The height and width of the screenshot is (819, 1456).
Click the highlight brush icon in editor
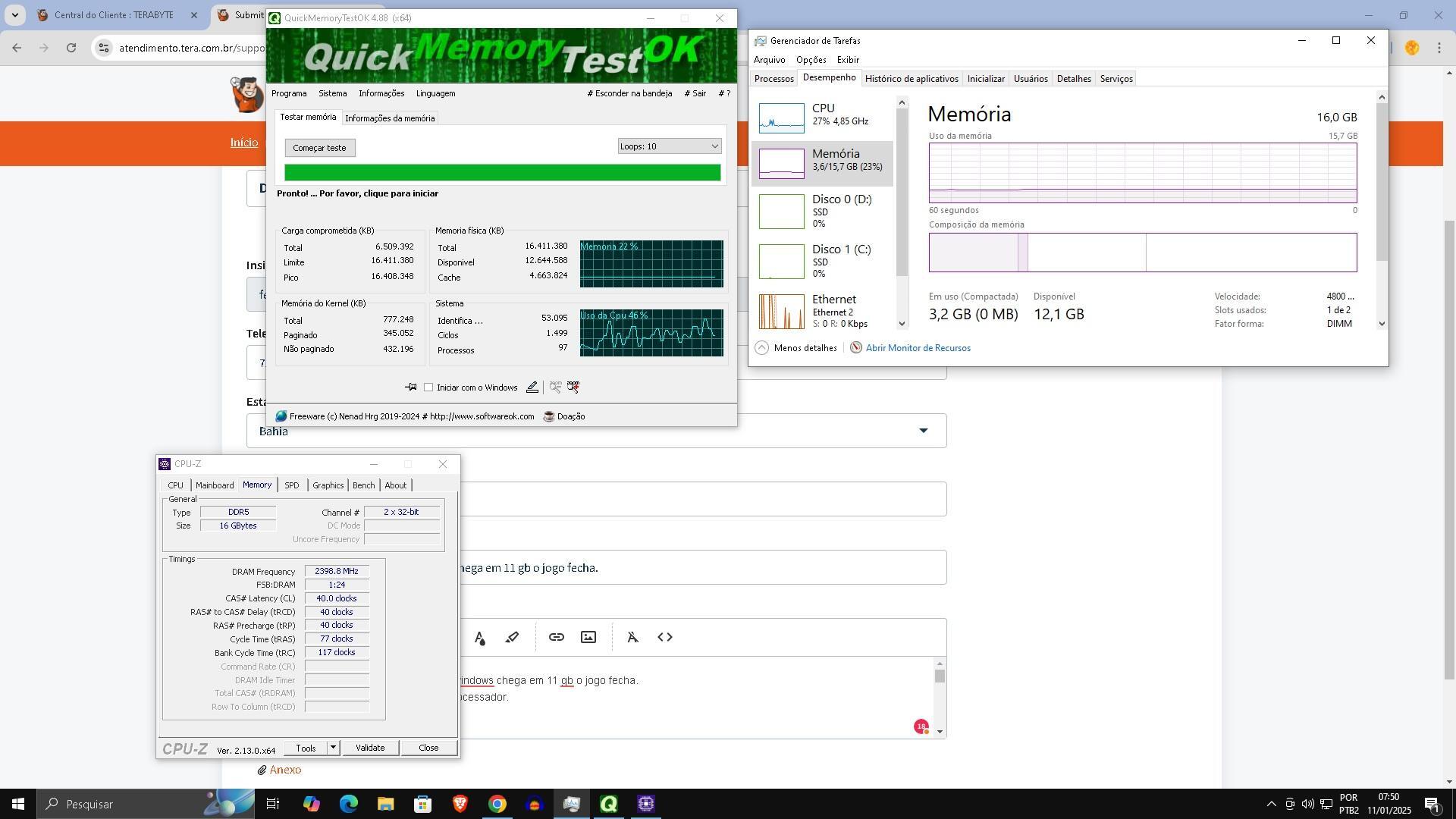pyautogui.click(x=513, y=638)
